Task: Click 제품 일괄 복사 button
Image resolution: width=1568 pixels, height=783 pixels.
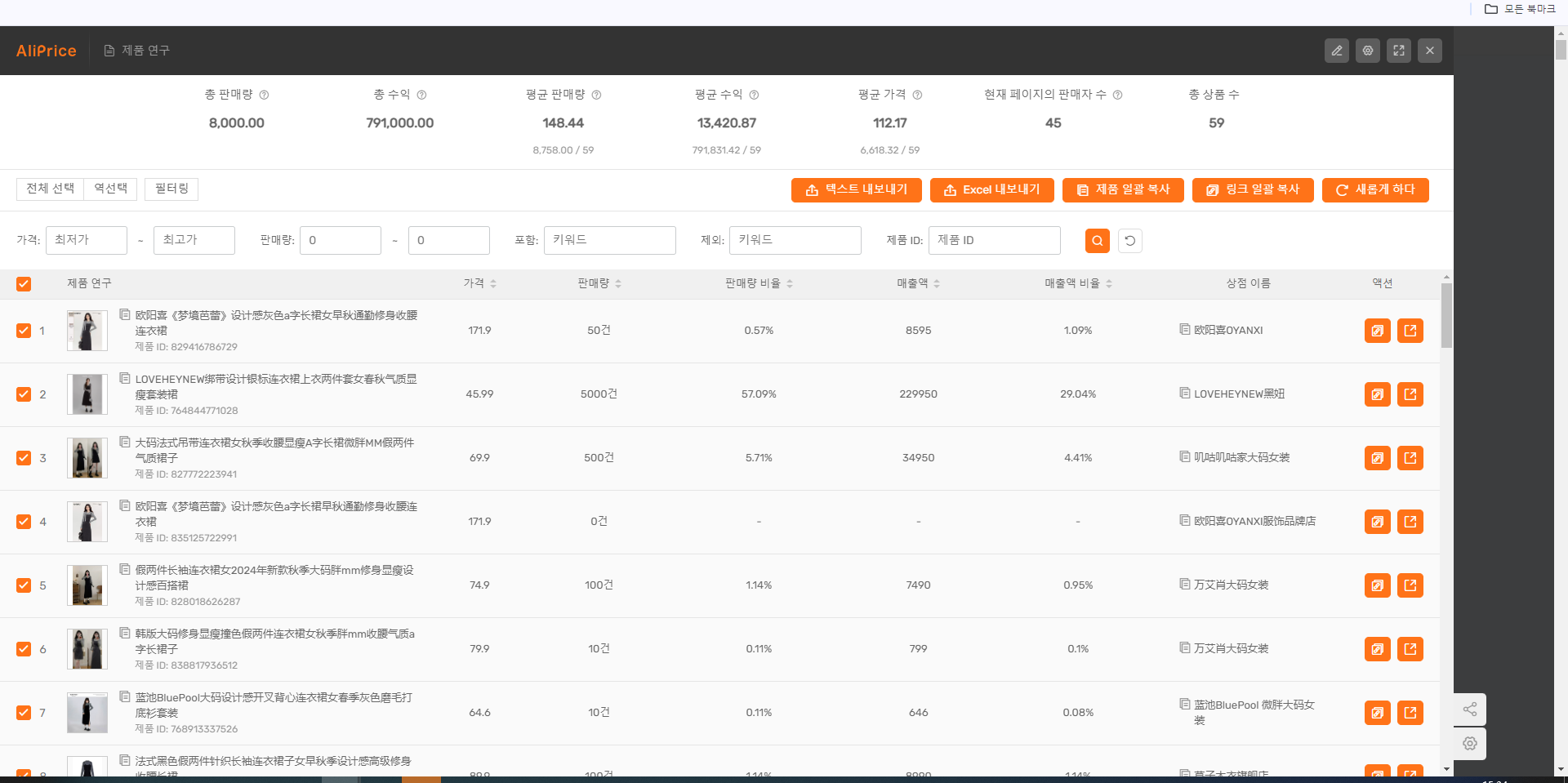Action: tap(1123, 189)
